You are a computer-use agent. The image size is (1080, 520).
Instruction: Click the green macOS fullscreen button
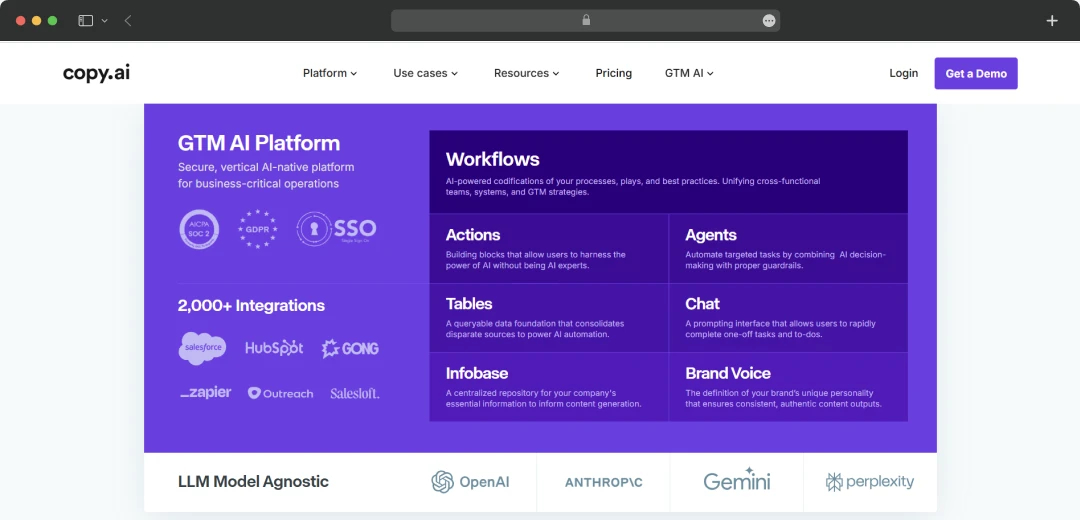[x=52, y=21]
